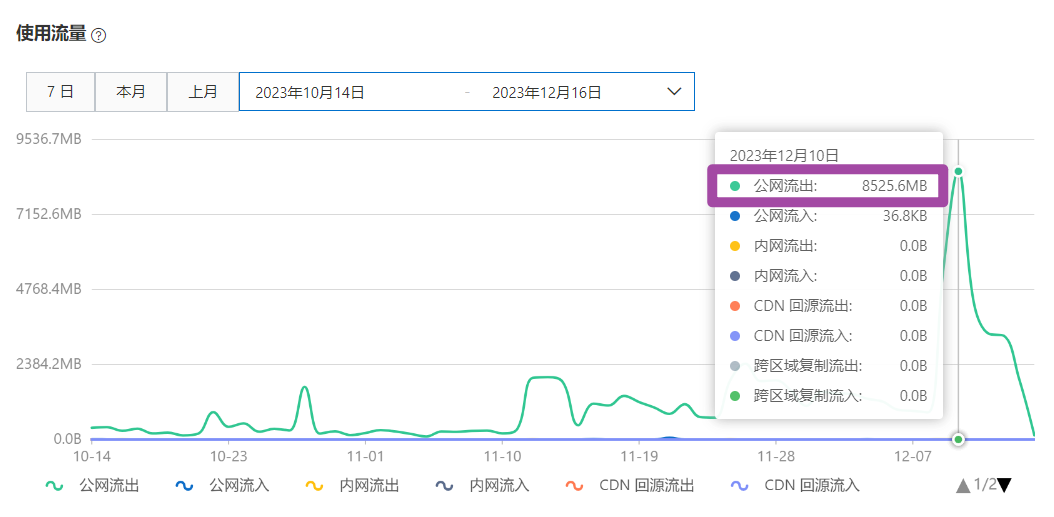1054x517 pixels.
Task: Hide the 内网流出 legend series
Action: tap(353, 486)
